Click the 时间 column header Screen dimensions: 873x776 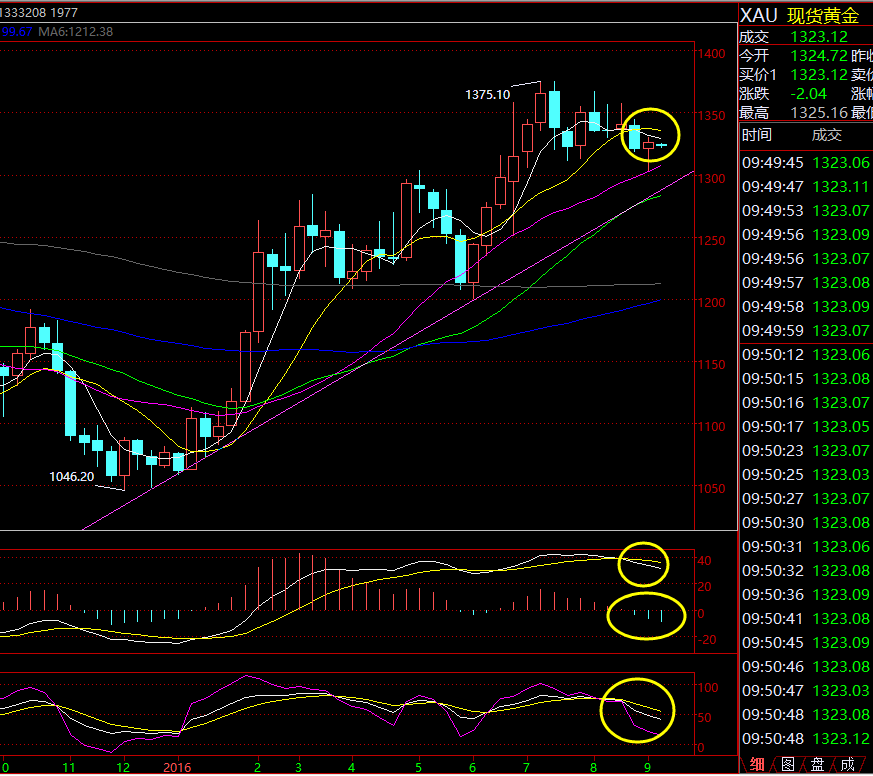[x=757, y=135]
